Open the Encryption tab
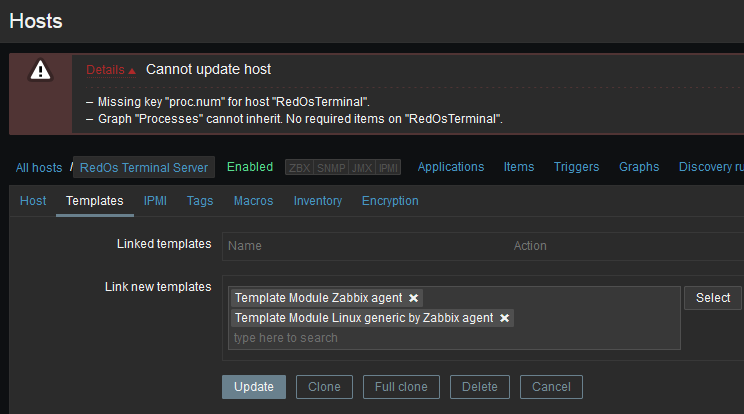This screenshot has height=414, width=744. tap(390, 201)
